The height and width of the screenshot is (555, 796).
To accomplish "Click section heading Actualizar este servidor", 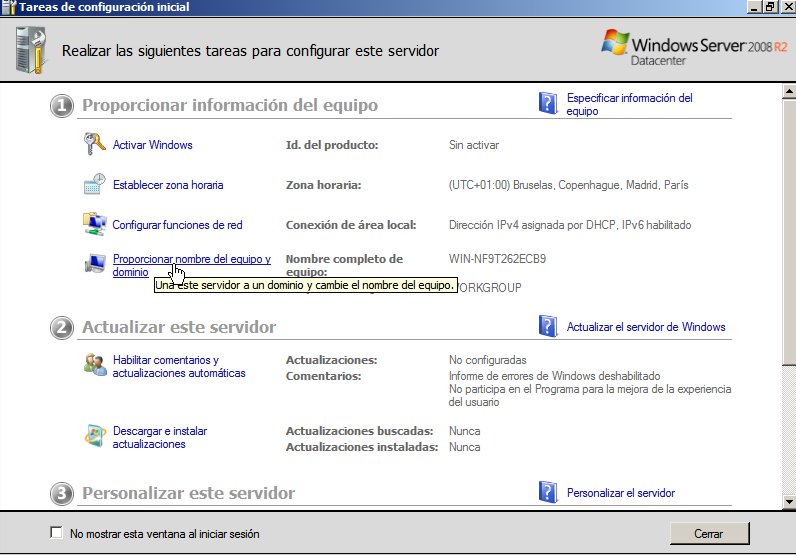I will pyautogui.click(x=179, y=327).
